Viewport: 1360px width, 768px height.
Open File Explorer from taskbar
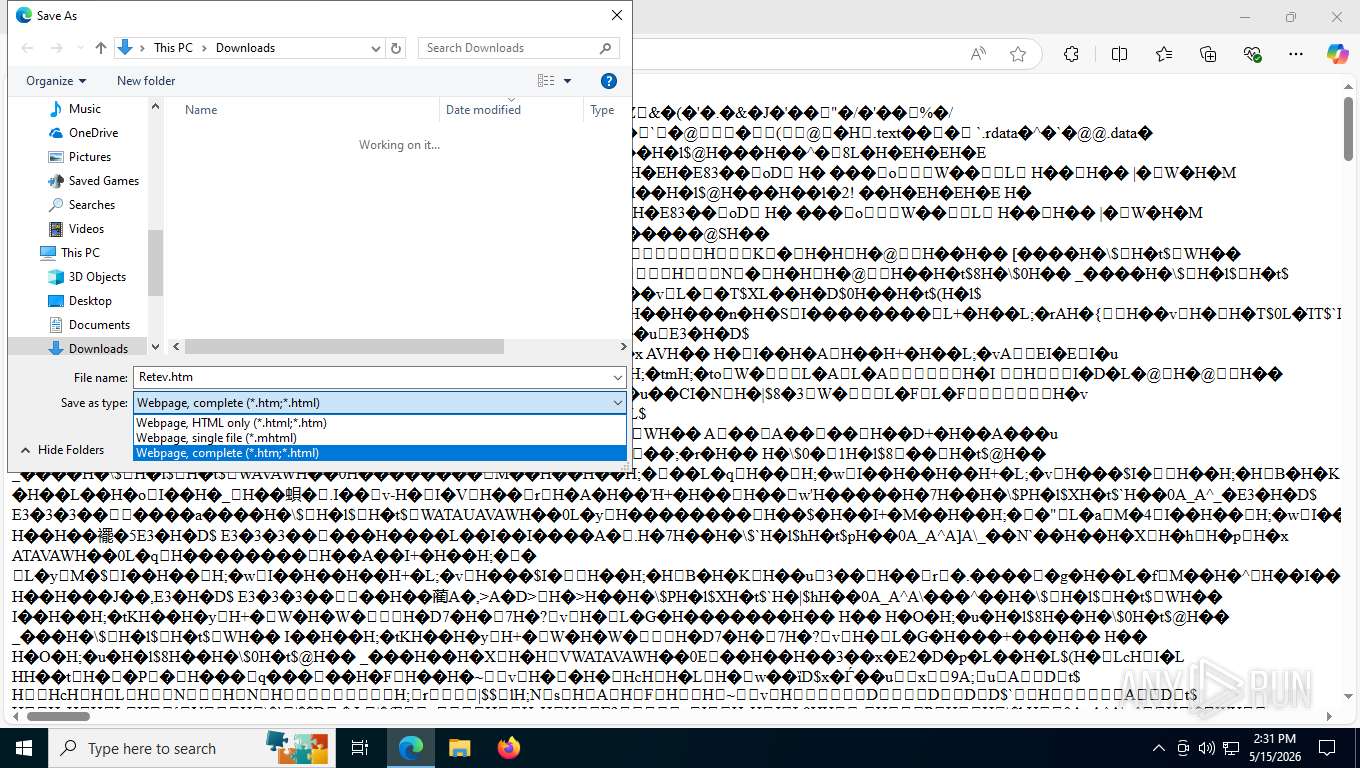click(459, 748)
